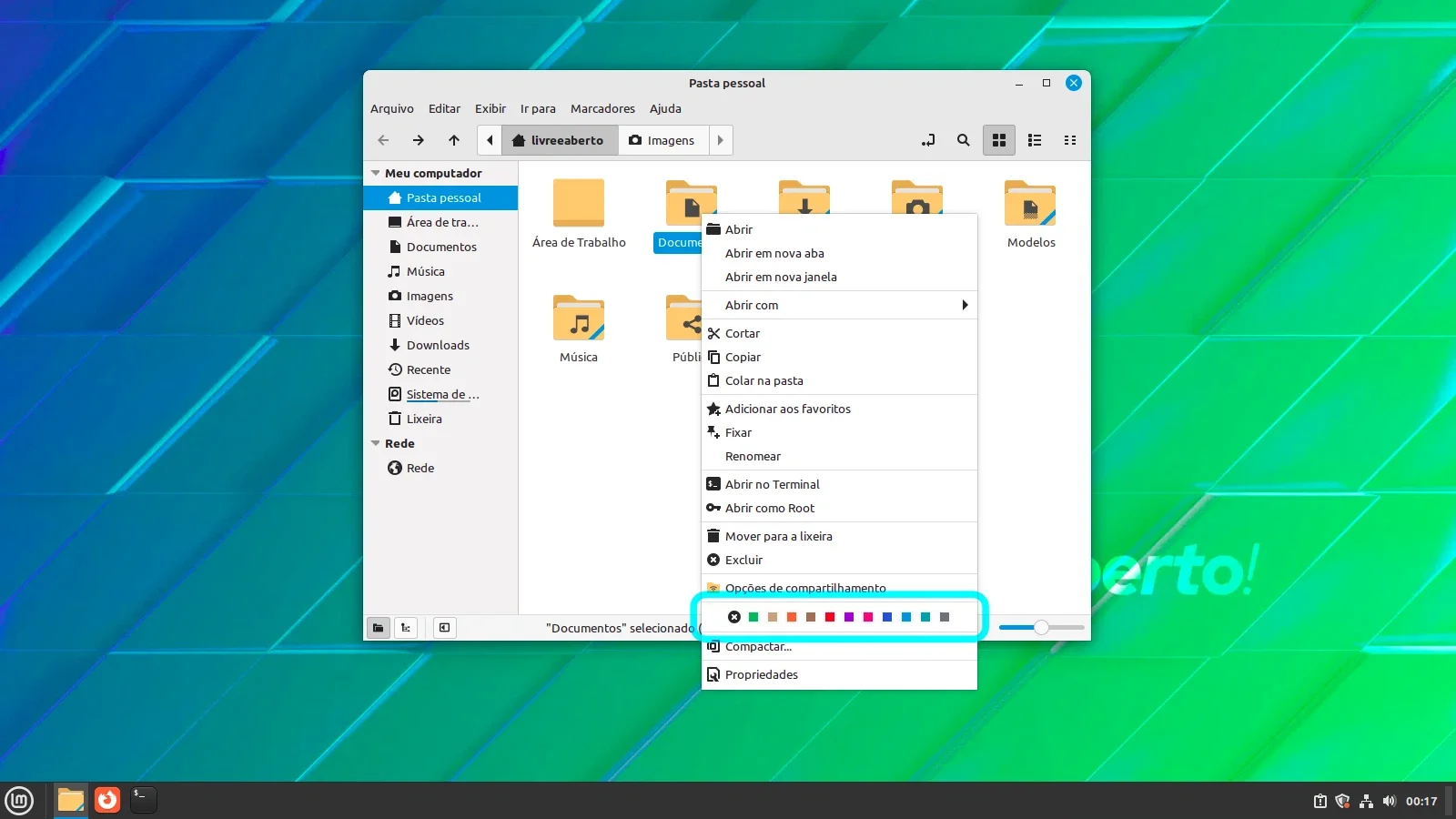Switch to list view layout
Image resolution: width=1456 pixels, height=819 pixels.
click(1035, 140)
